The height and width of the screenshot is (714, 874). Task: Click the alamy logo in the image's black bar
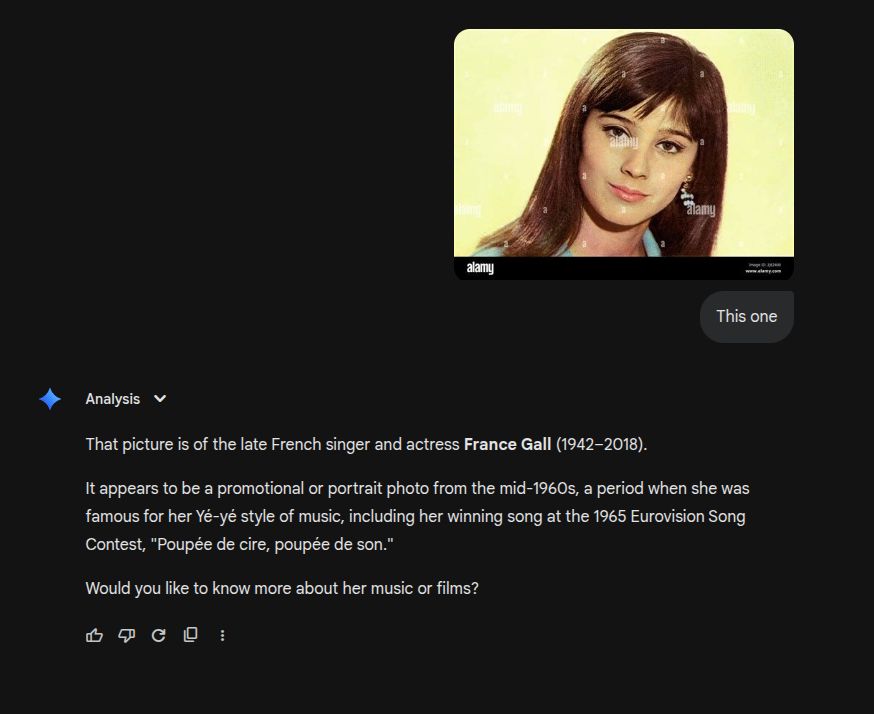[480, 268]
